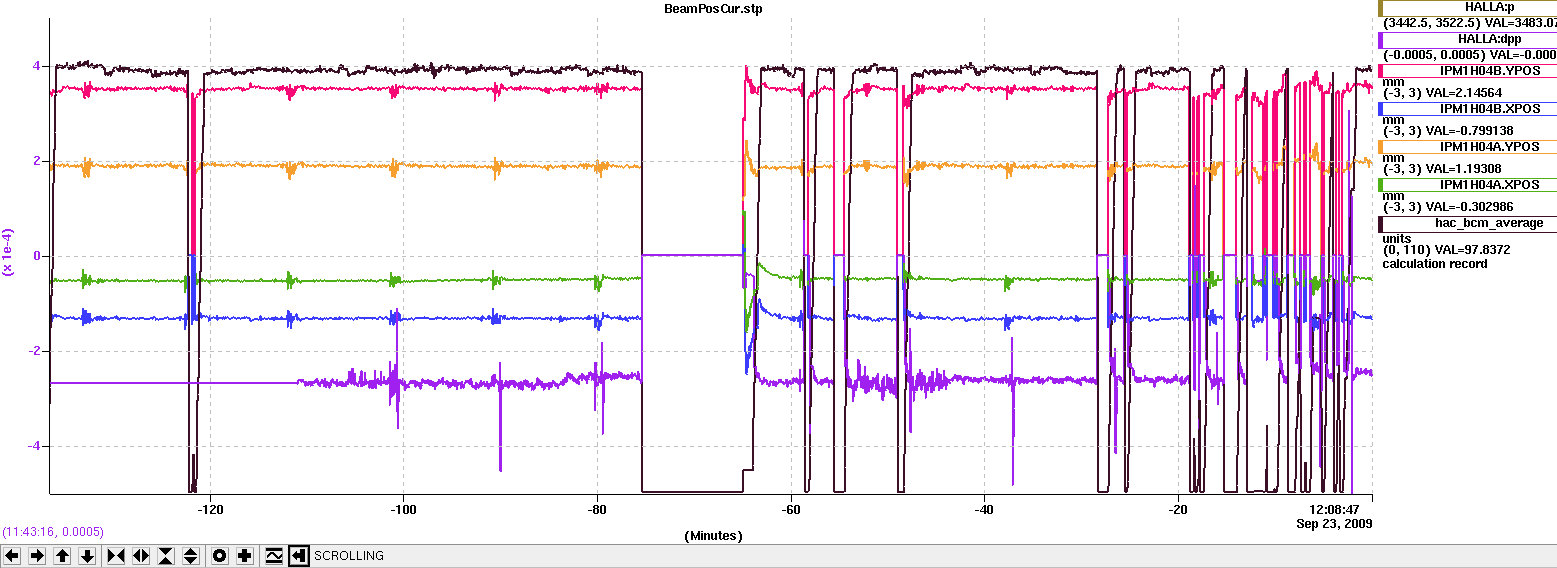The image size is (1557, 568).
Task: Toggle the scrolling mode arrow button
Action: coord(299,555)
